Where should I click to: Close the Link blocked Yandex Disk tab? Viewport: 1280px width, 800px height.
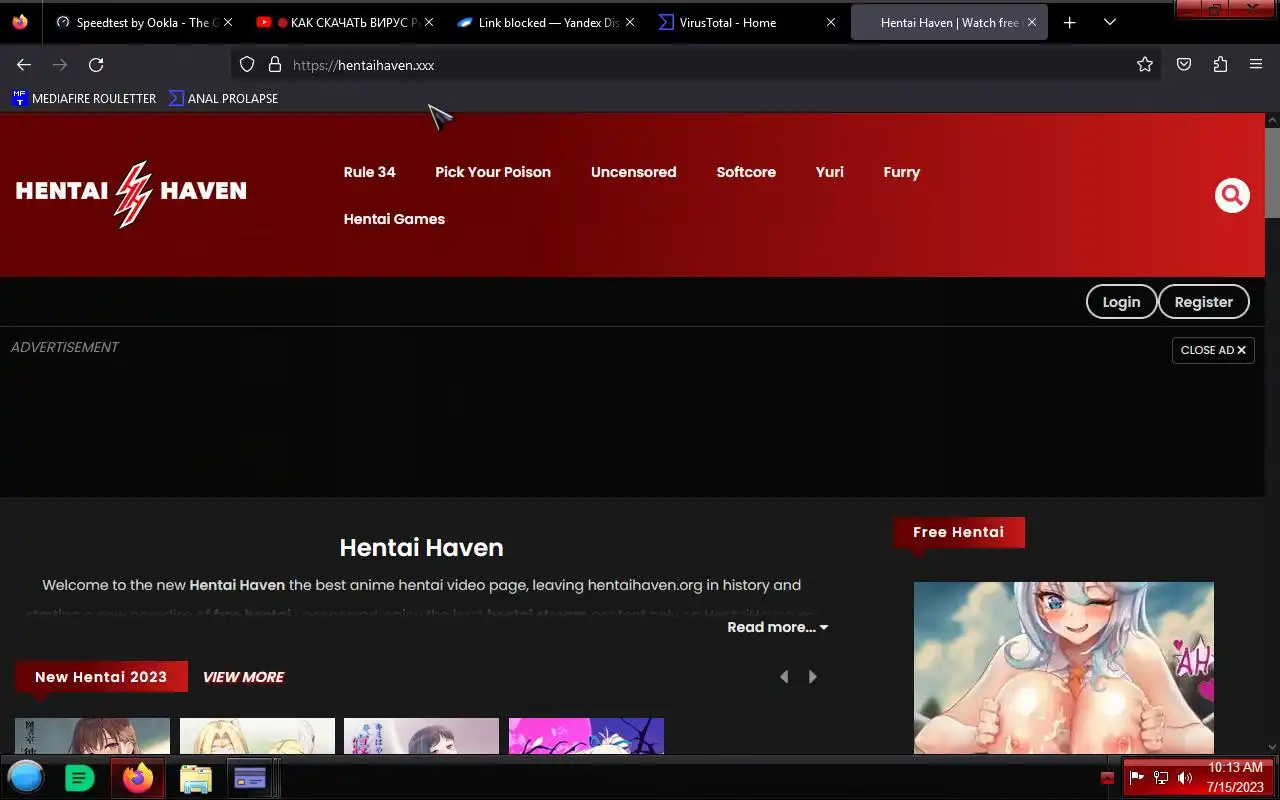(x=630, y=22)
